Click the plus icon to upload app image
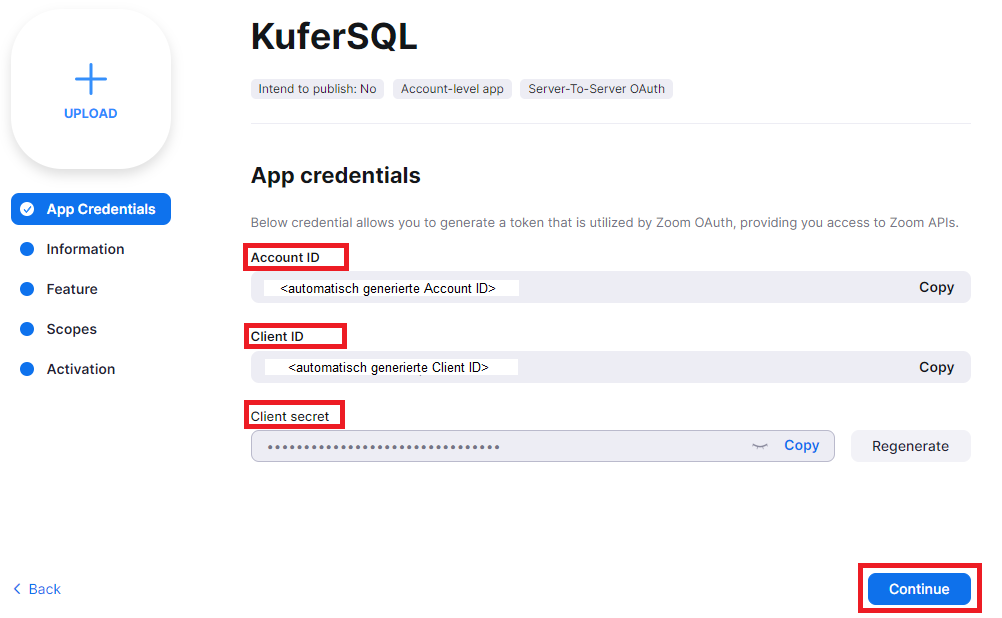Screen dimensions: 1002x618 91,79
